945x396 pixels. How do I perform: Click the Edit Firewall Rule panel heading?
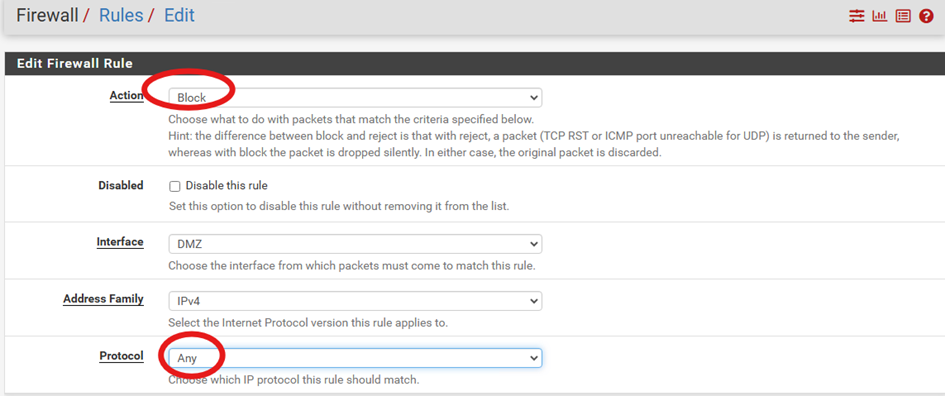tap(75, 63)
